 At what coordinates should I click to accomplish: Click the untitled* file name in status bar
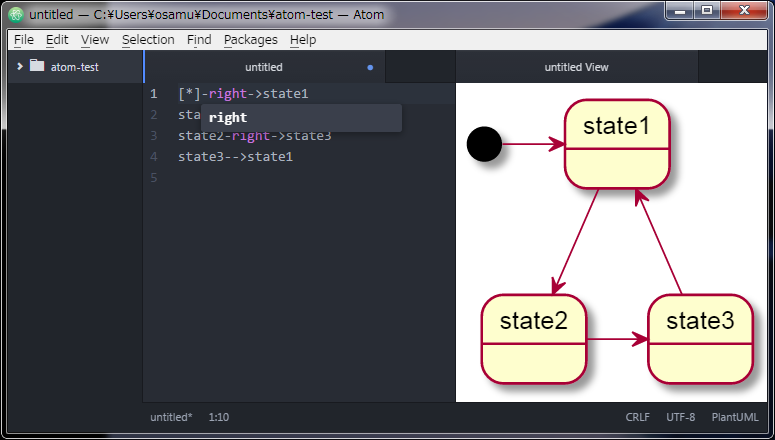(171, 417)
